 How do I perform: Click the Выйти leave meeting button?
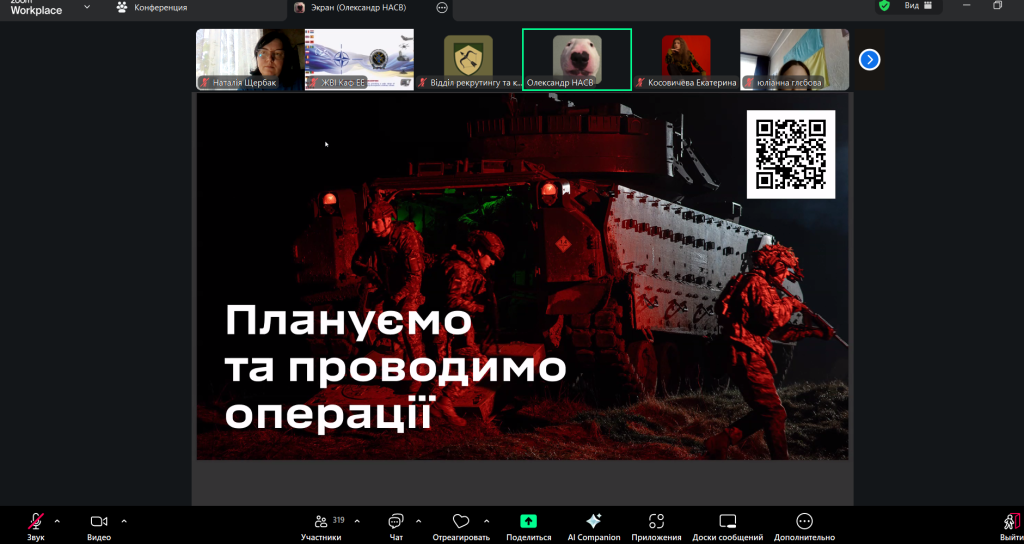pyautogui.click(x=1010, y=522)
